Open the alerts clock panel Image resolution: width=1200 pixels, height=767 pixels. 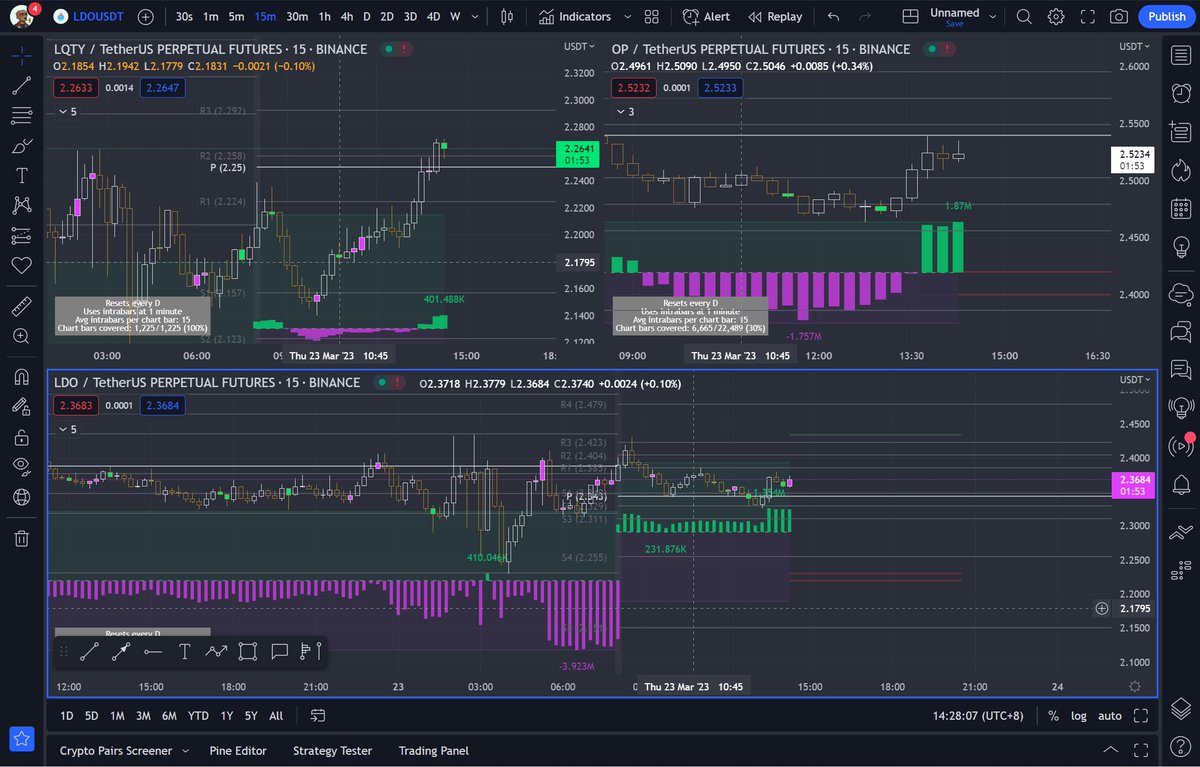tap(1180, 93)
